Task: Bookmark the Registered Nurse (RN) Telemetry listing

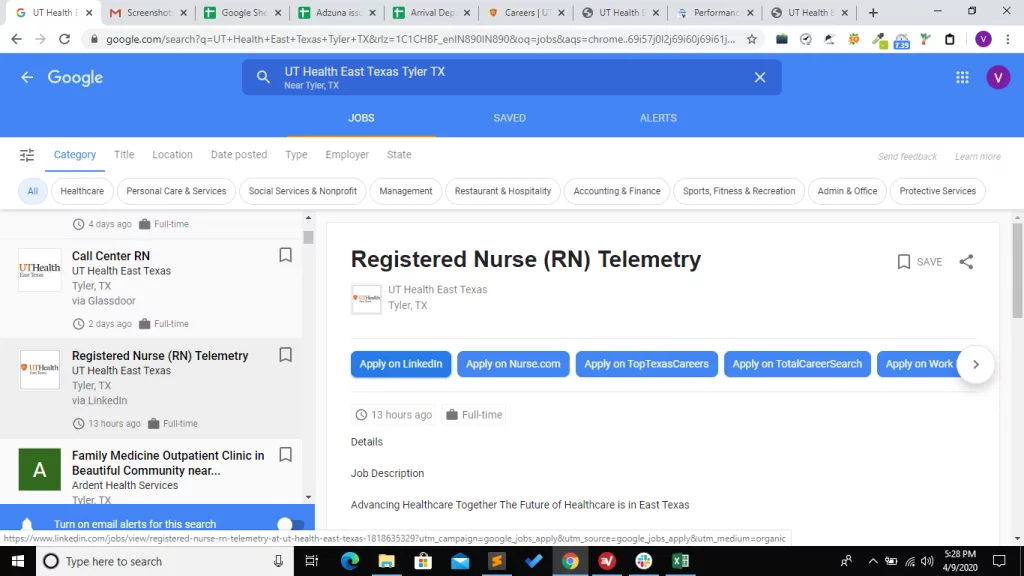Action: pos(285,355)
